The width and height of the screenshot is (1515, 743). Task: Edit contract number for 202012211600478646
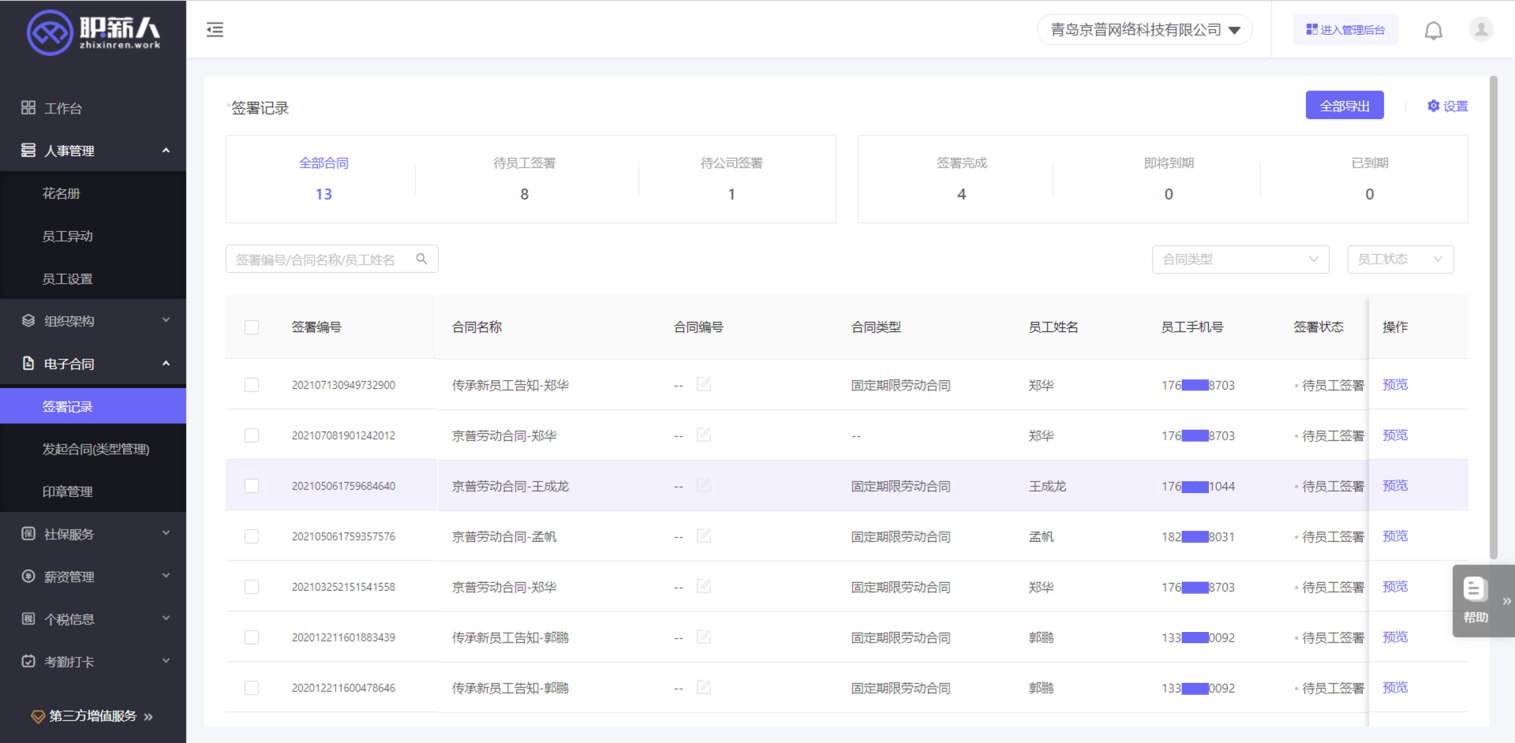(704, 687)
